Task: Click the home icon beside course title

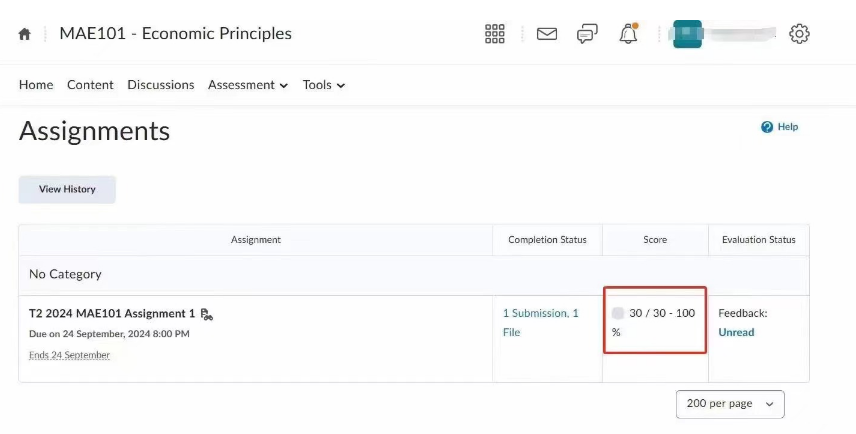Action: pos(25,34)
